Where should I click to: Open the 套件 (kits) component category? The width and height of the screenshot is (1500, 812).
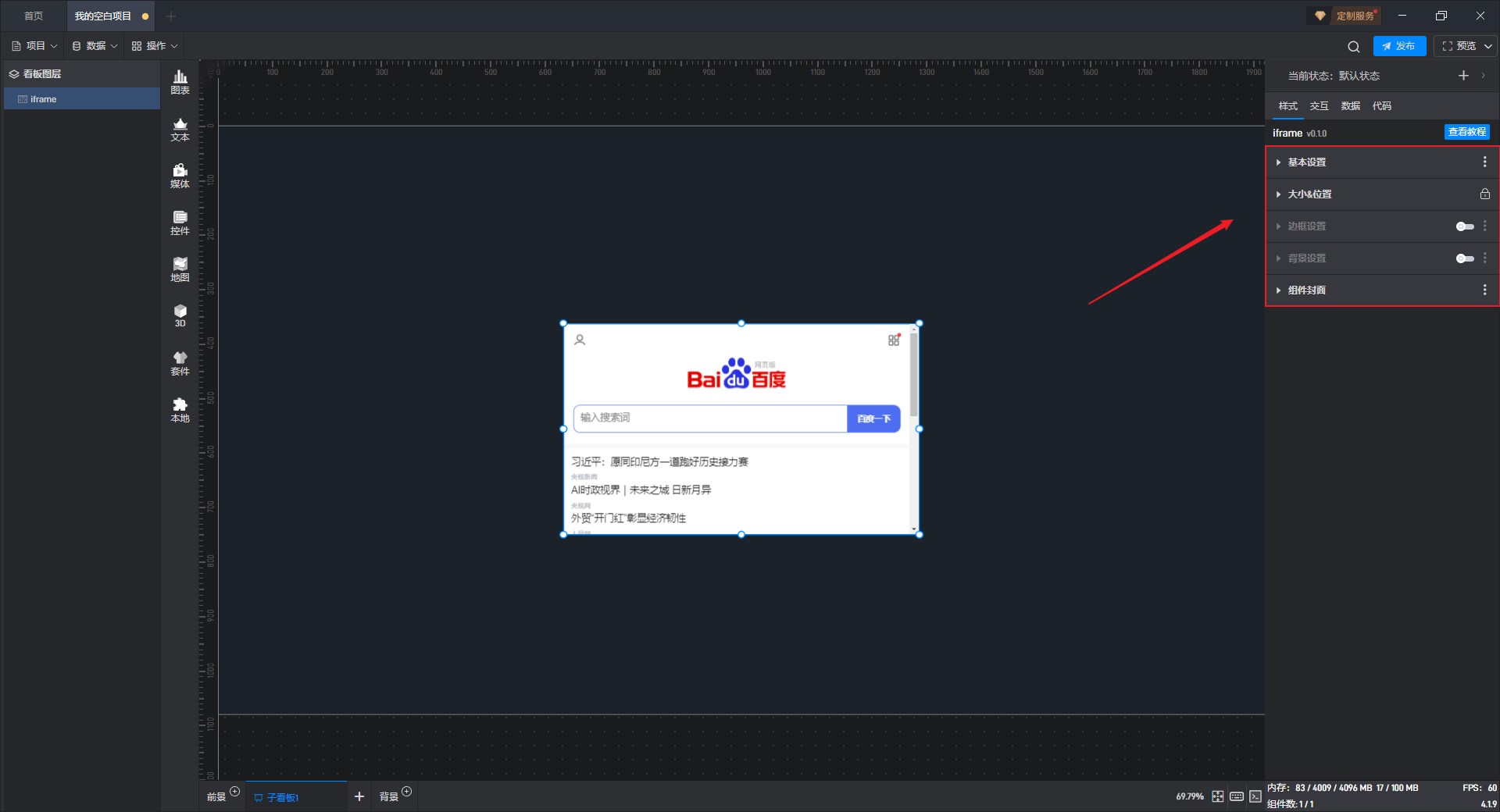click(x=180, y=363)
